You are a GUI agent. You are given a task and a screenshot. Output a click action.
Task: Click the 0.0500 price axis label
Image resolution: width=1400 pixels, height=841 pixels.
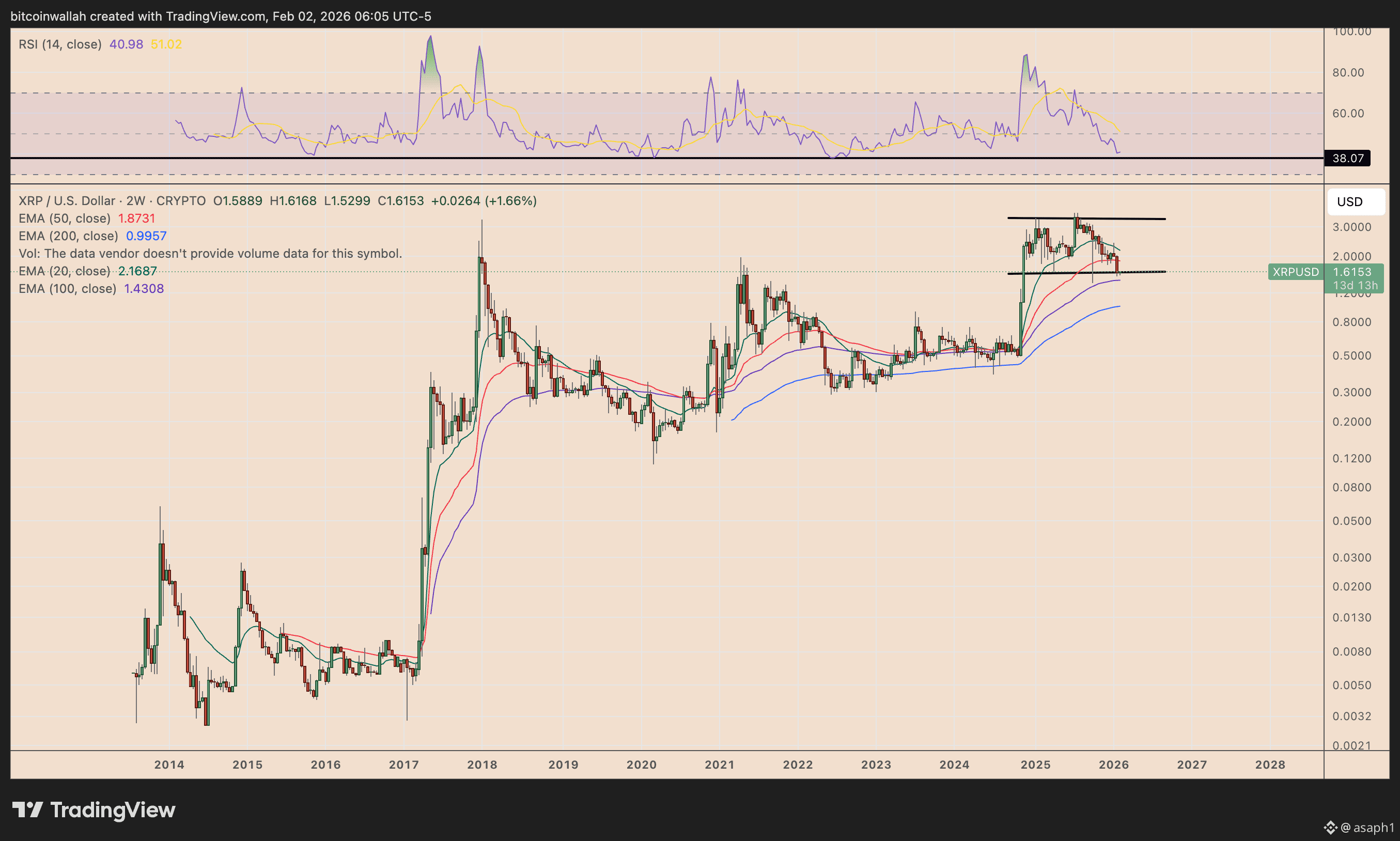pos(1352,521)
